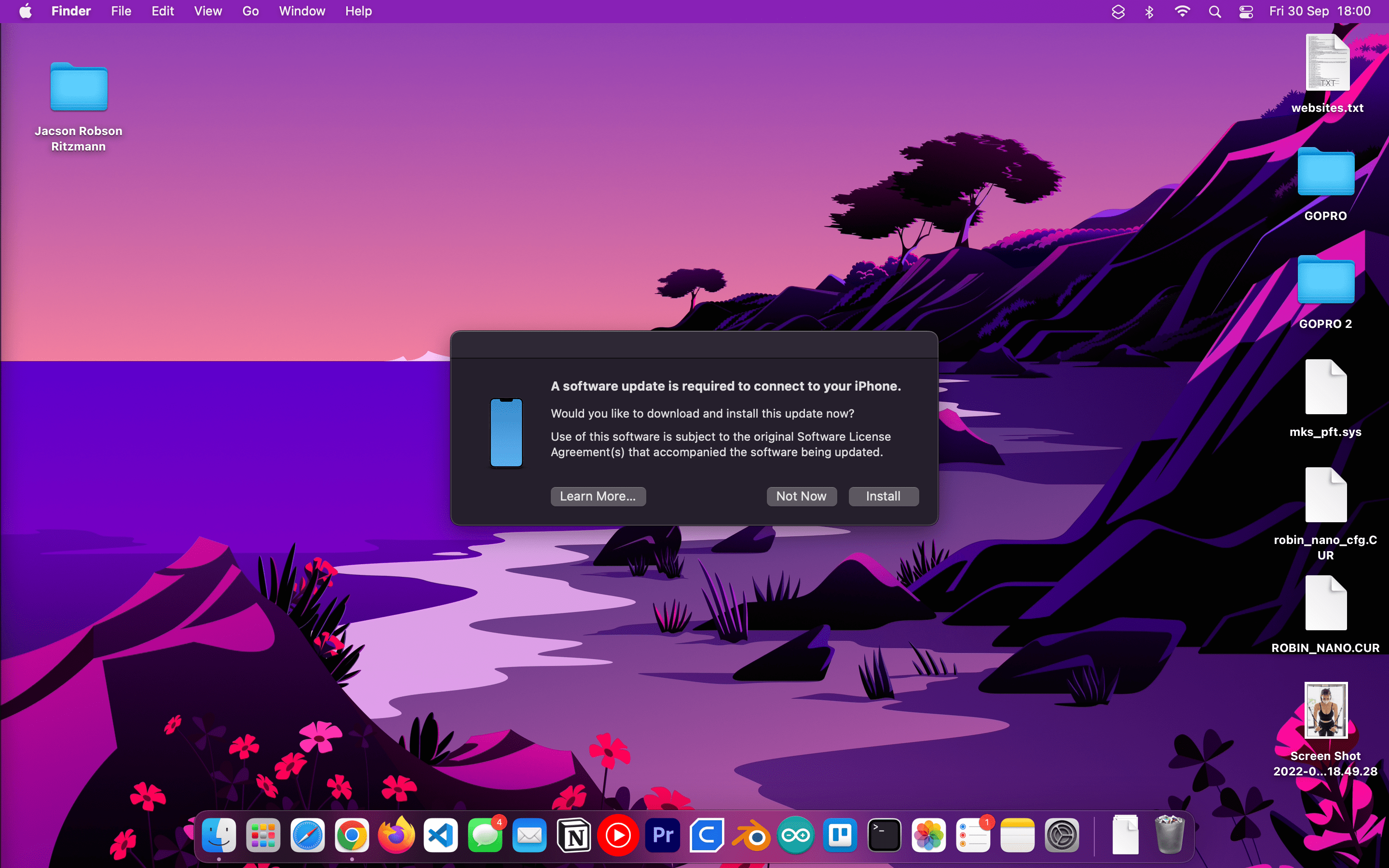Open Blender from the dock
Screen dimensions: 1389x868
[751, 835]
